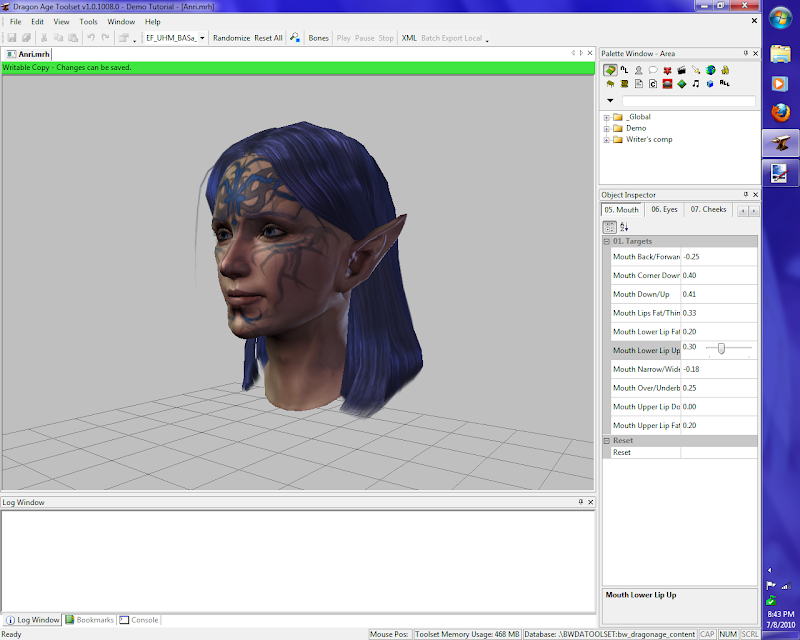Toggle Bones display in toolbar

coord(318,38)
